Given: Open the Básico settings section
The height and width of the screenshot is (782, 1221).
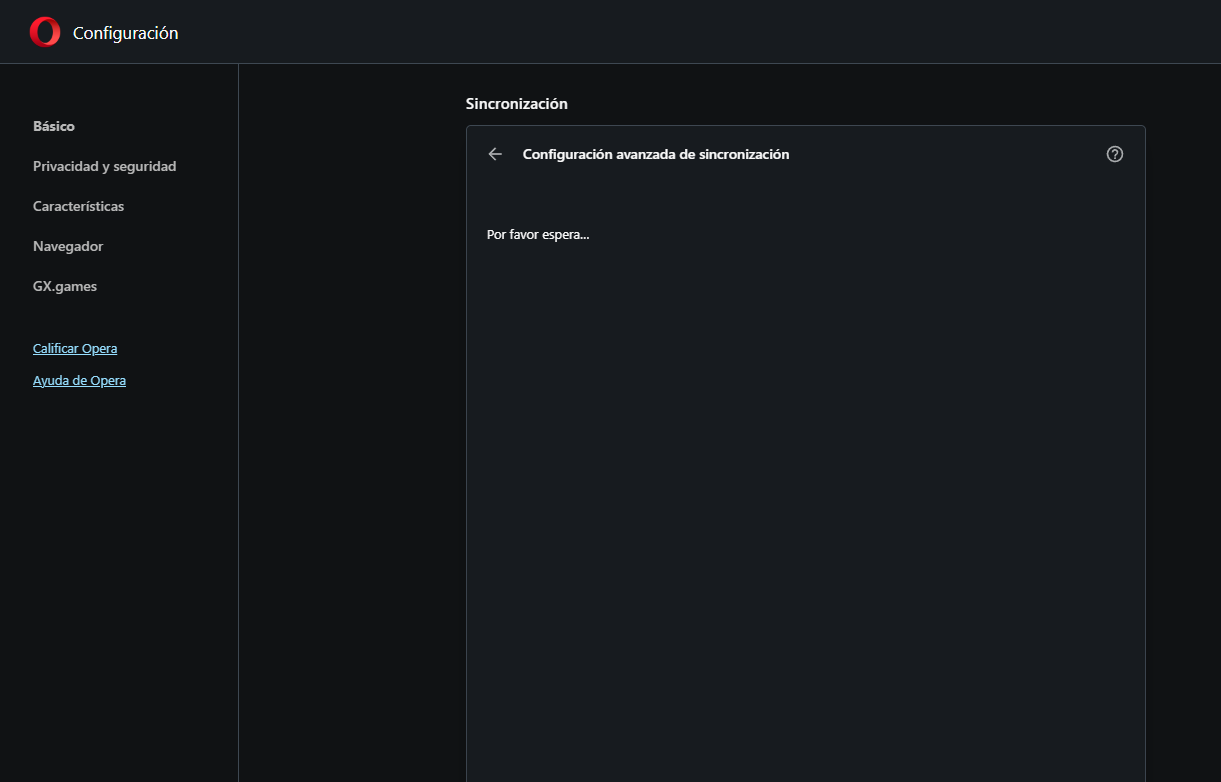Looking at the screenshot, I should coord(54,127).
